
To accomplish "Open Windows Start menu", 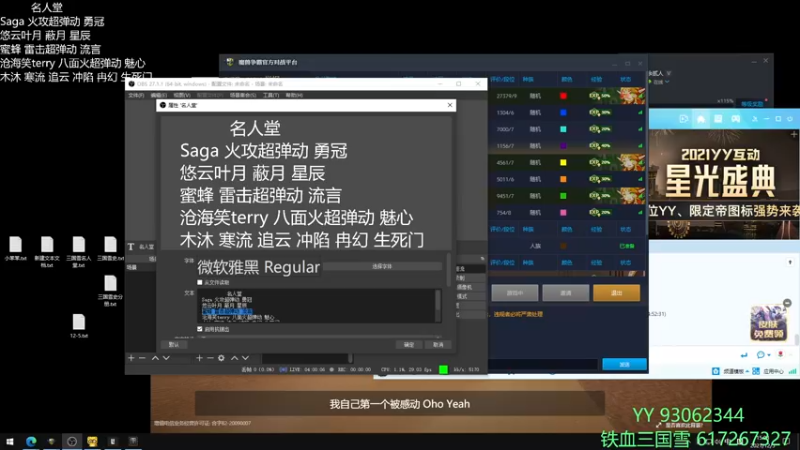I will tap(10, 441).
